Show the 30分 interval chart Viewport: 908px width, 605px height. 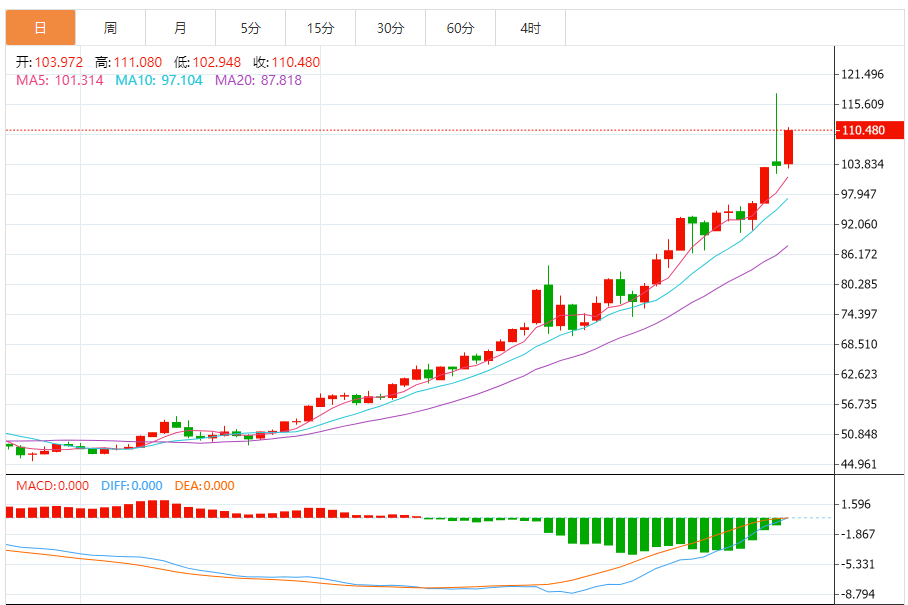coord(390,28)
